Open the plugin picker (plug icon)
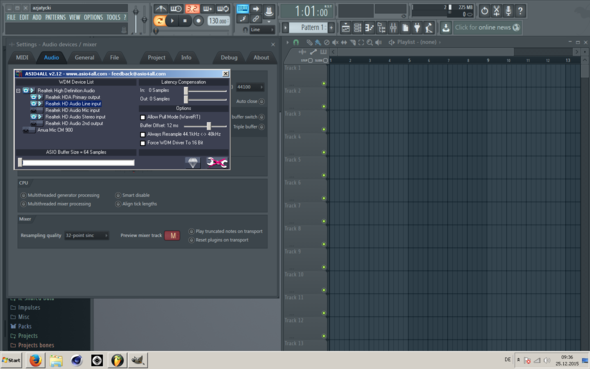This screenshot has width=590, height=369. (417, 27)
